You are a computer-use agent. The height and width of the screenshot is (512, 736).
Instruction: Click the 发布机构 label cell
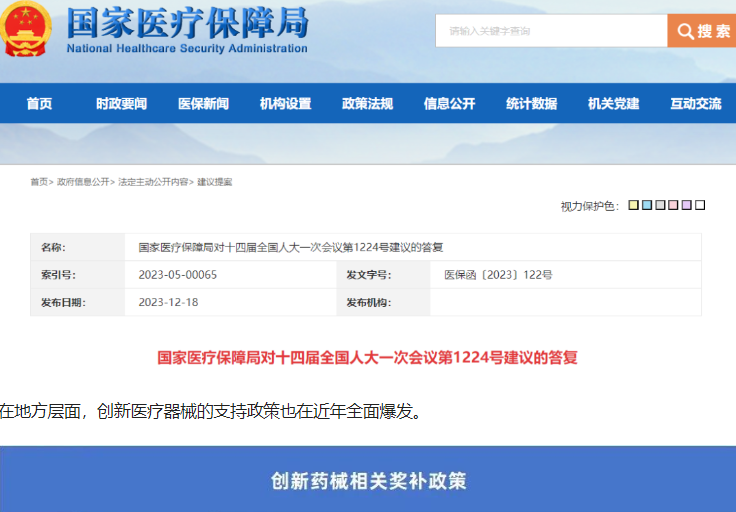tap(383, 302)
